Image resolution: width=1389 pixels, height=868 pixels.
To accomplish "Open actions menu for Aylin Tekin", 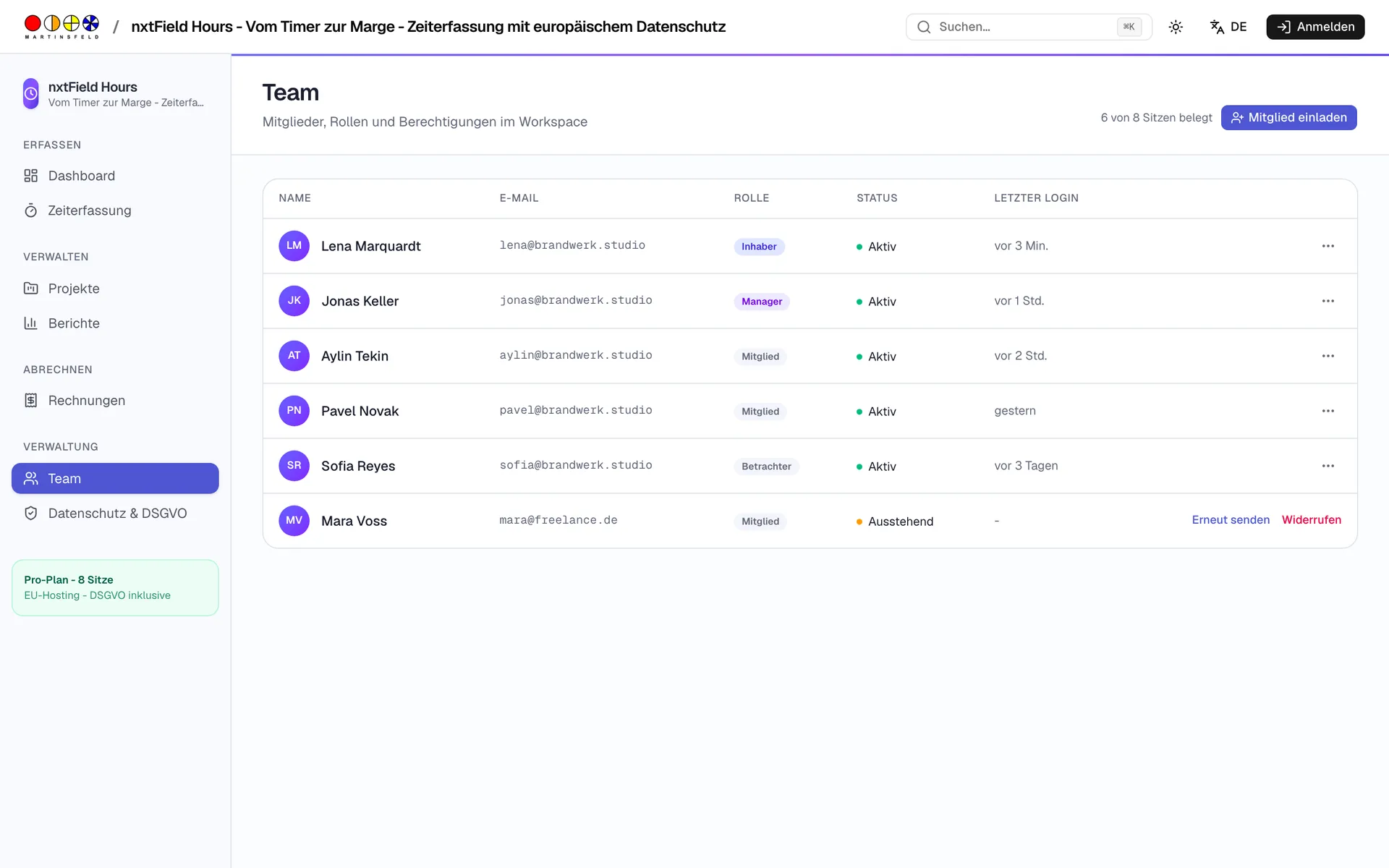I will [1328, 356].
